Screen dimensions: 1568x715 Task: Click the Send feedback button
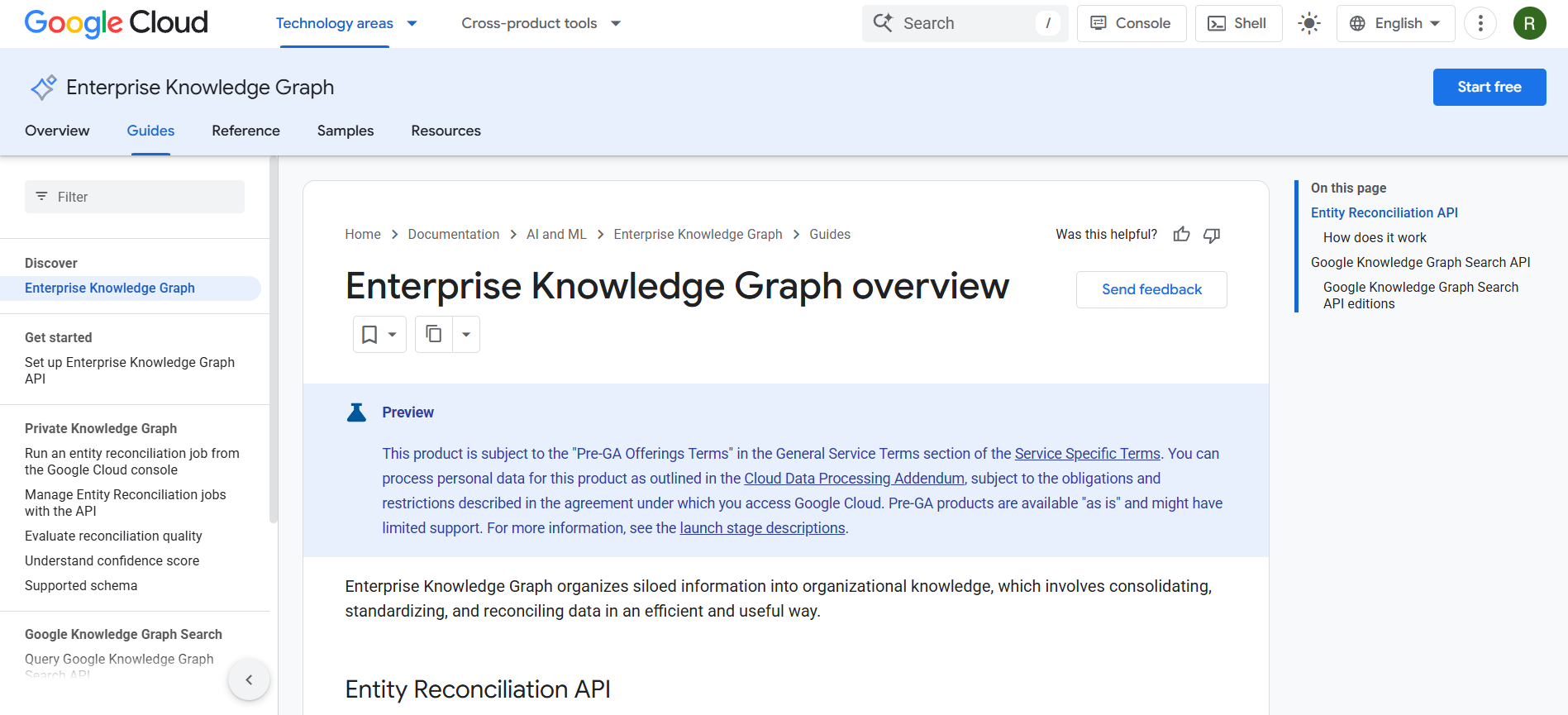click(x=1151, y=289)
